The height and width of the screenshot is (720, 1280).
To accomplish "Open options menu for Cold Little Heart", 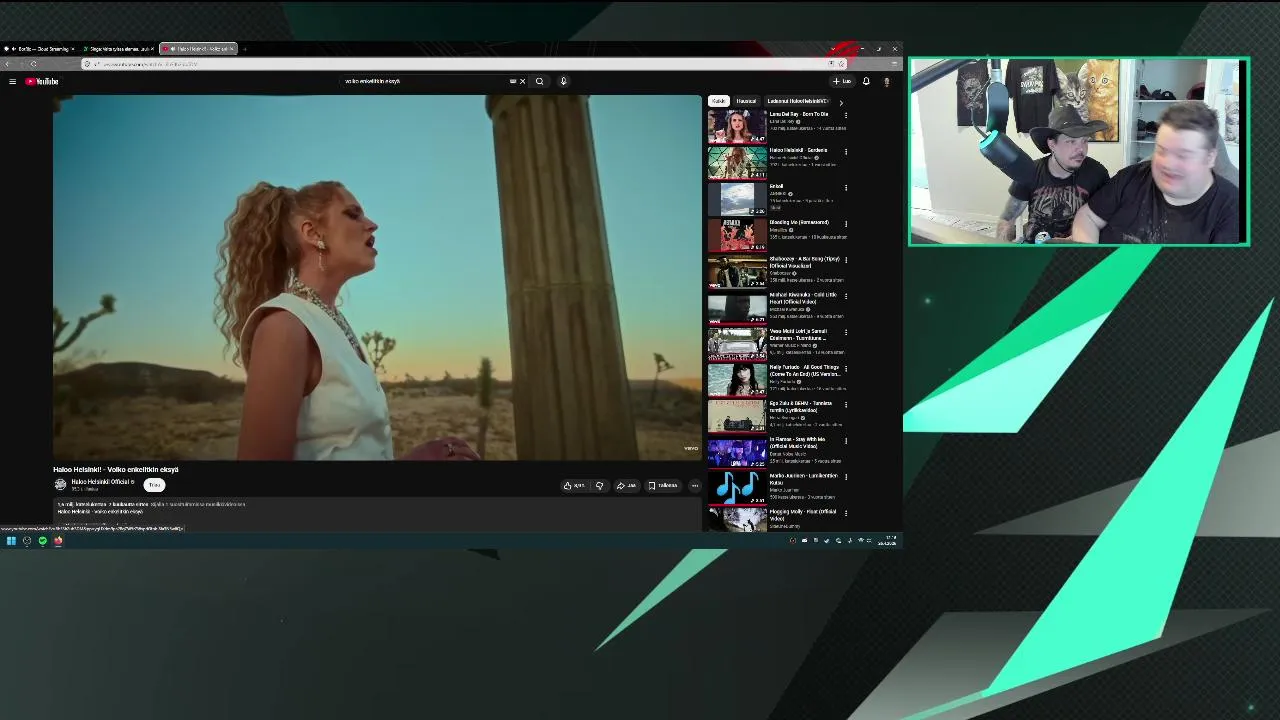I will pos(846,295).
